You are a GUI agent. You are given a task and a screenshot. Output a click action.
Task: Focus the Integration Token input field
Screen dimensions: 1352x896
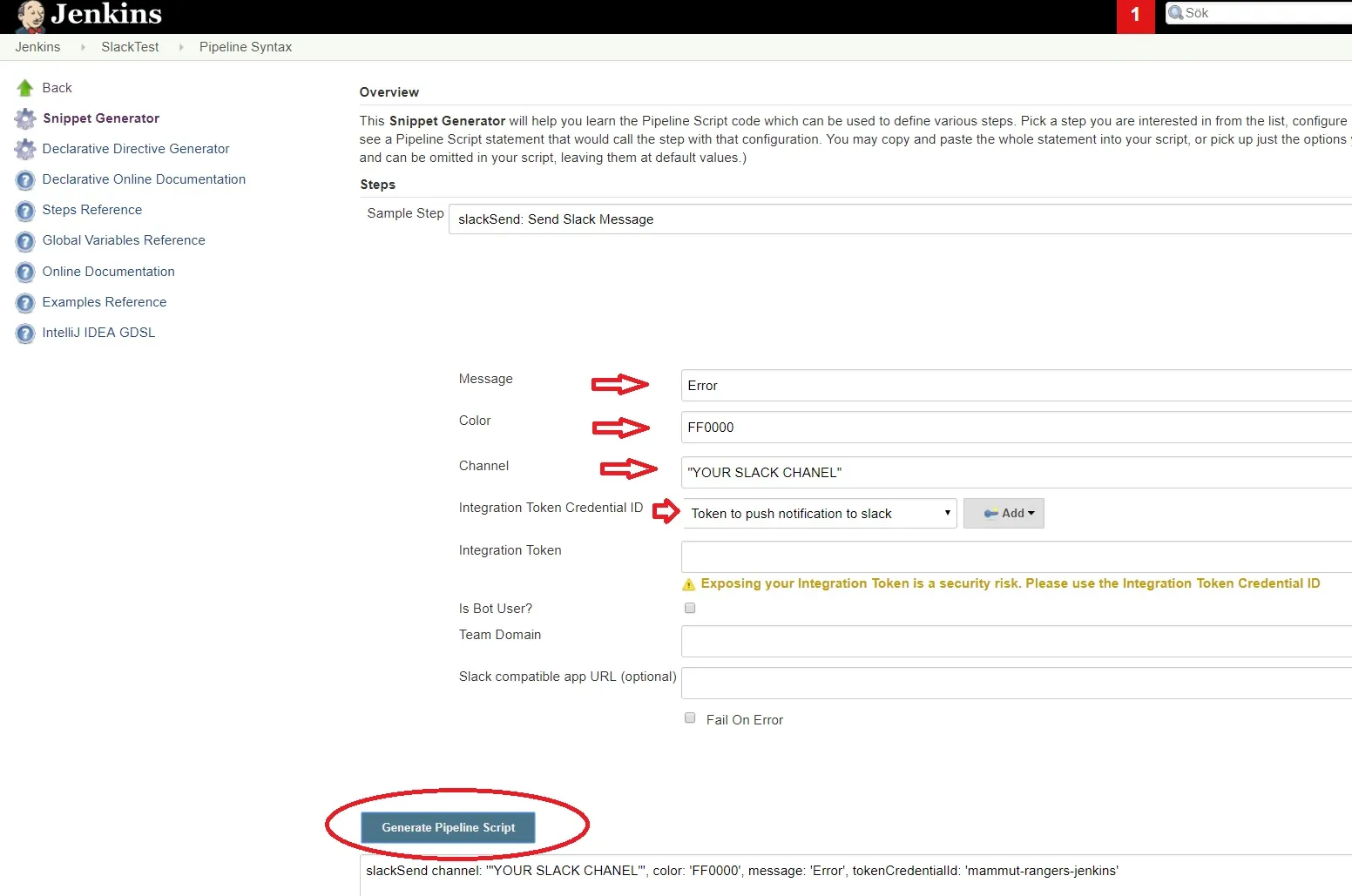1017,557
